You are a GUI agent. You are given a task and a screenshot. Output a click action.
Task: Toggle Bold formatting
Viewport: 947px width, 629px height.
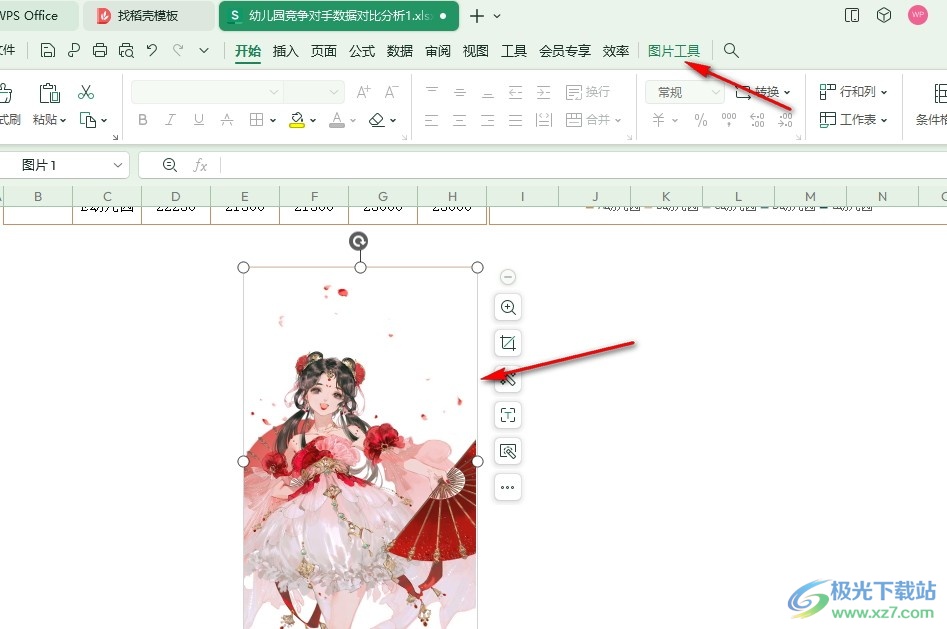pos(143,120)
